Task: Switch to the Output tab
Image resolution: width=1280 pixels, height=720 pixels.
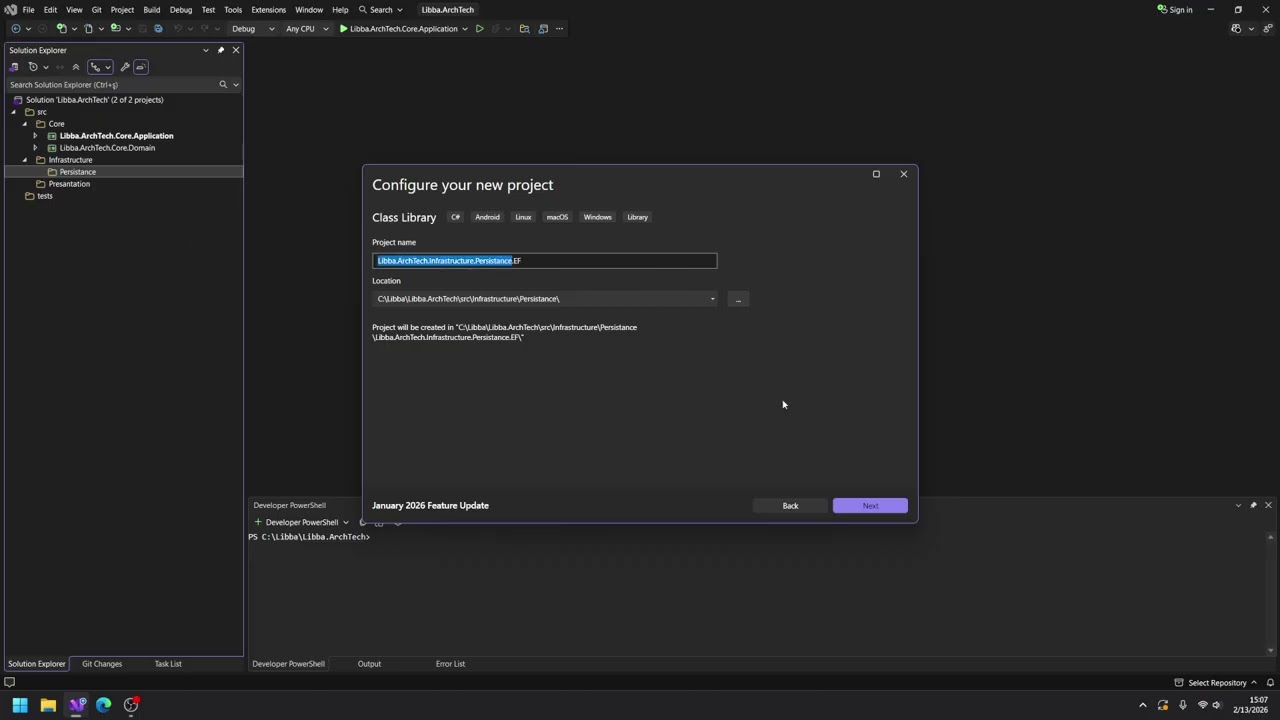Action: click(369, 664)
